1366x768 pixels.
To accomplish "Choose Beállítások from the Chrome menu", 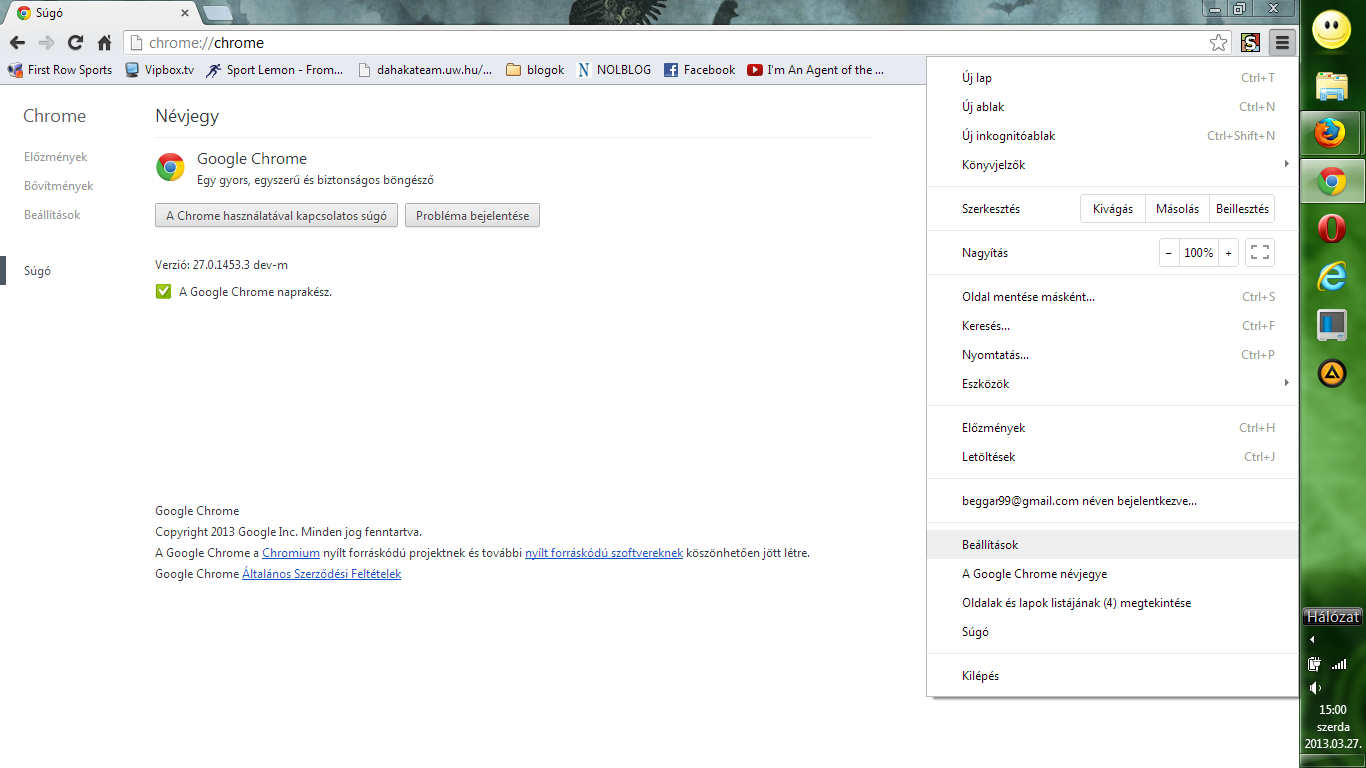I will 1112,545.
